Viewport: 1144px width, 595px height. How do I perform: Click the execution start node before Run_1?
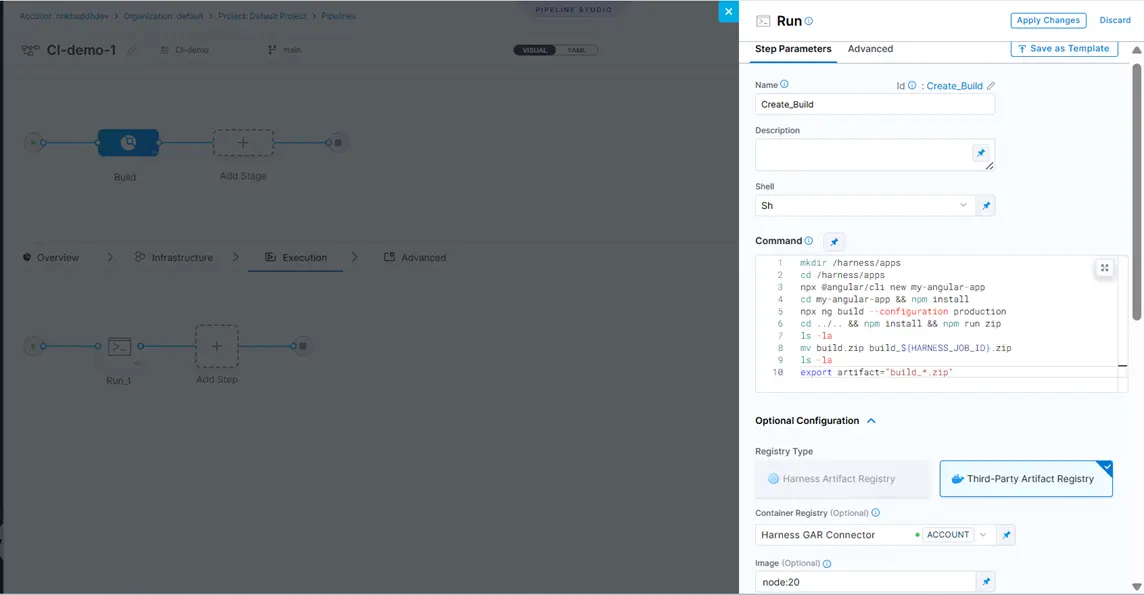33,346
